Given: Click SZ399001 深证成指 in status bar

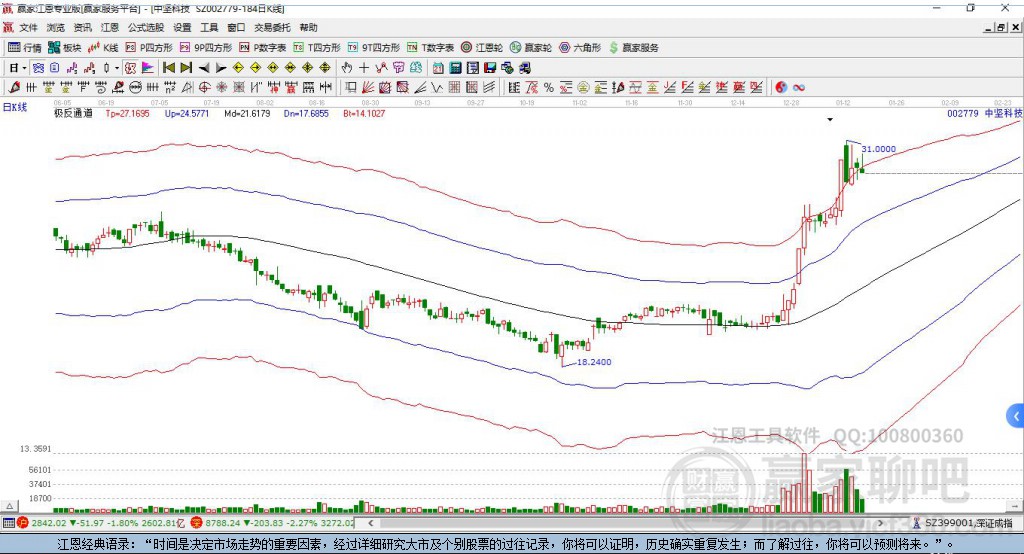Looking at the screenshot, I should click(x=968, y=523).
